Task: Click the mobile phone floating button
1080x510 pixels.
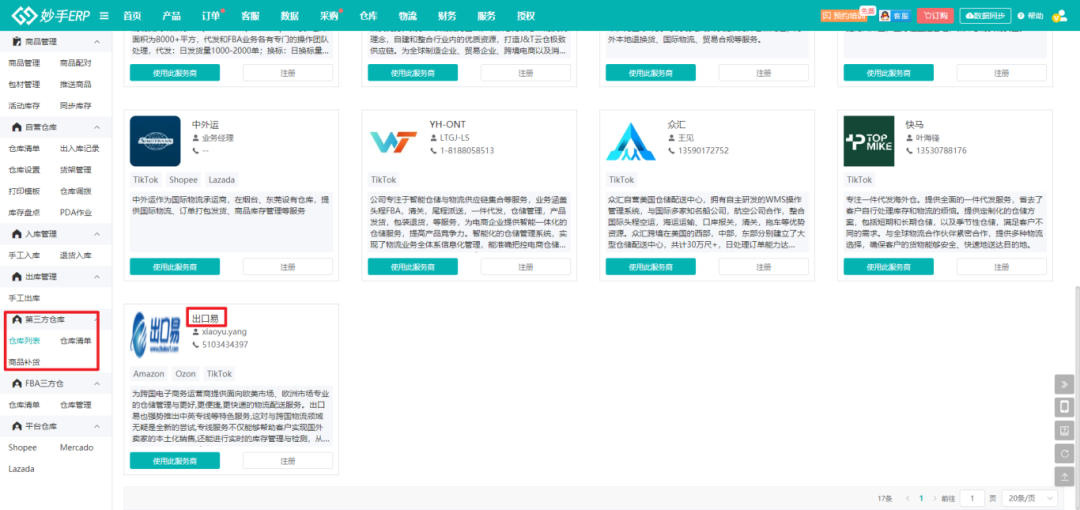Action: click(x=1064, y=407)
